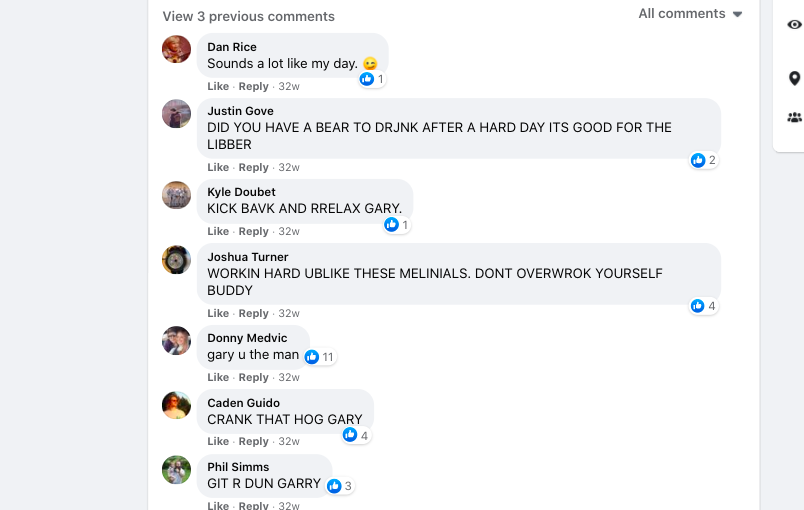This screenshot has width=804, height=510.
Task: Click Justin Gove's profile picture
Action: click(x=176, y=114)
